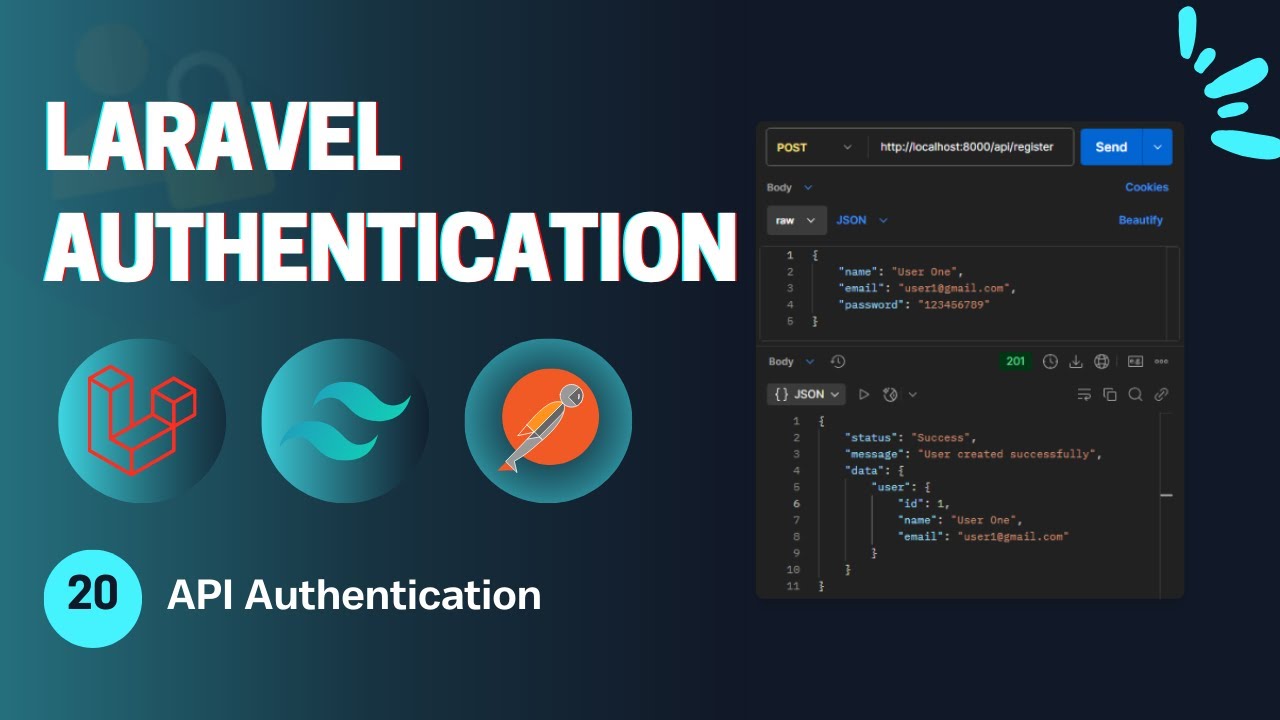Click the network globe icon
The width and height of the screenshot is (1280, 720).
1101,362
